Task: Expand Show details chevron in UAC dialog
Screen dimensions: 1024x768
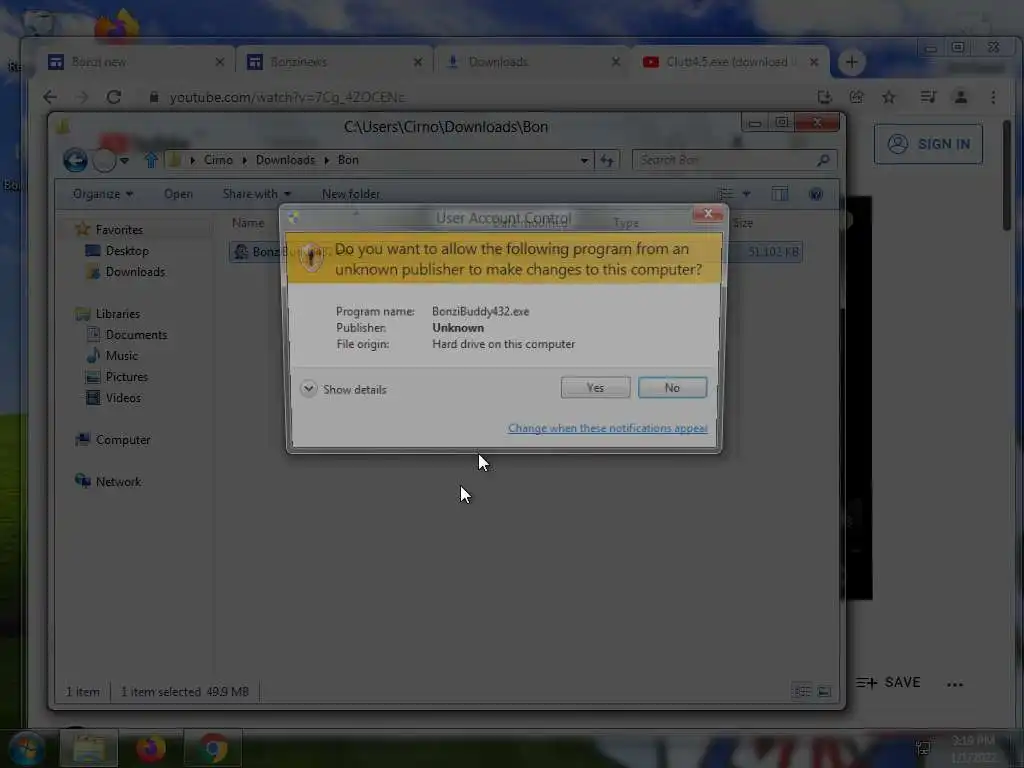Action: tap(308, 389)
